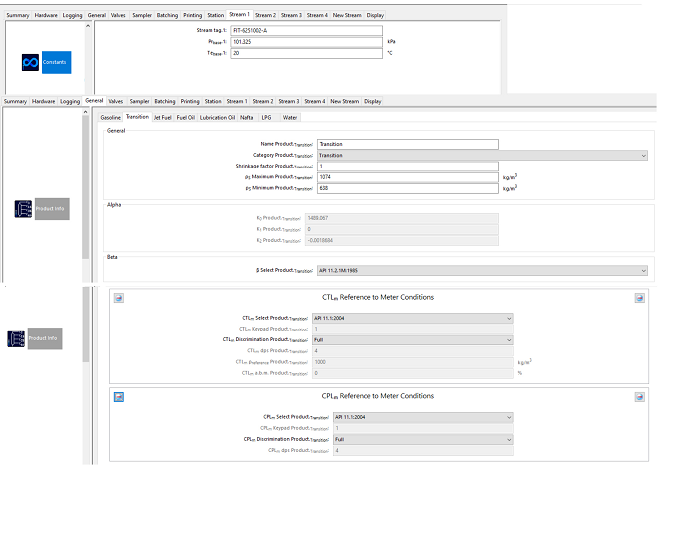Switch to the LPG product tab
This screenshot has width=682, height=546.
tap(266, 118)
